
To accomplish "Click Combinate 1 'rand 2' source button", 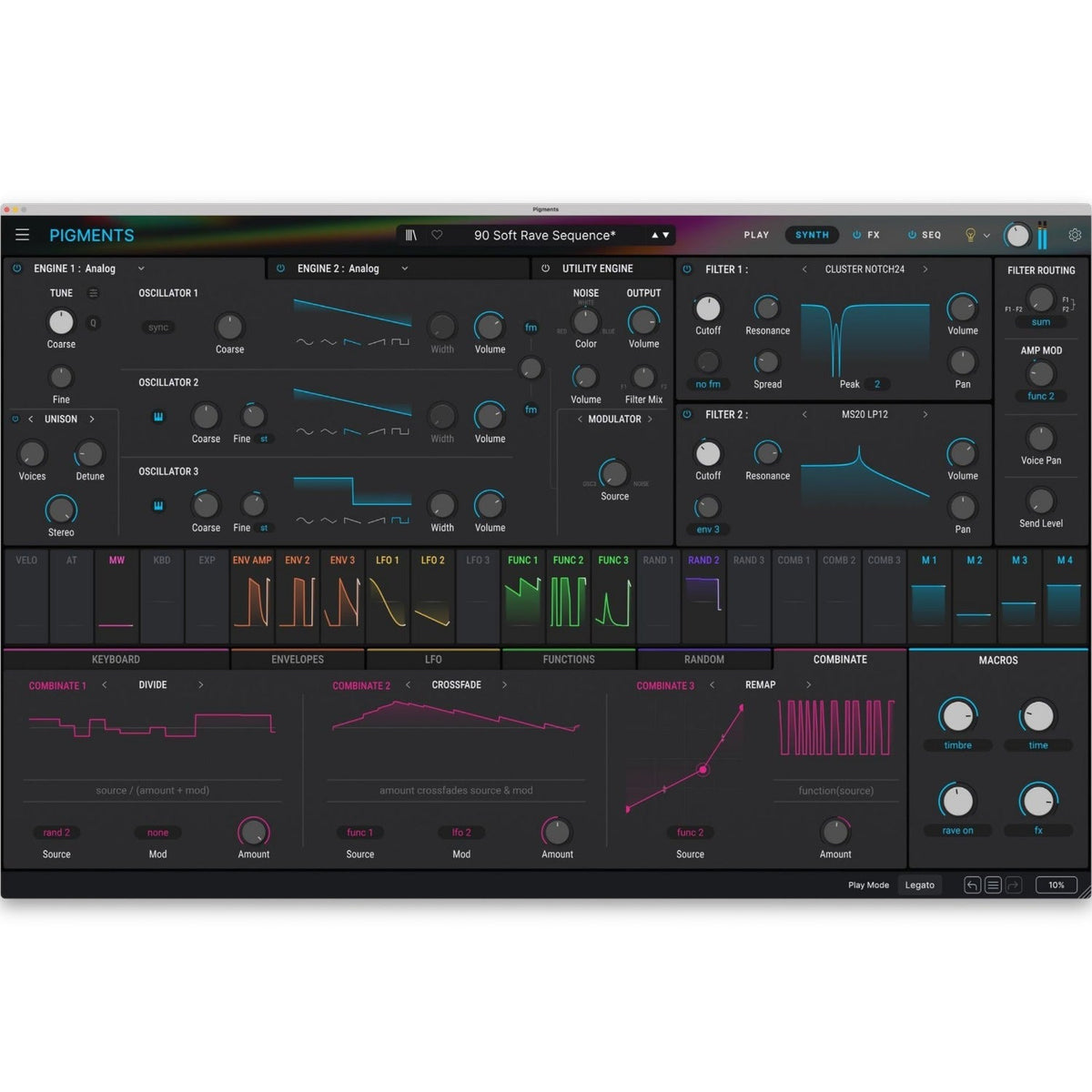I will tap(56, 833).
